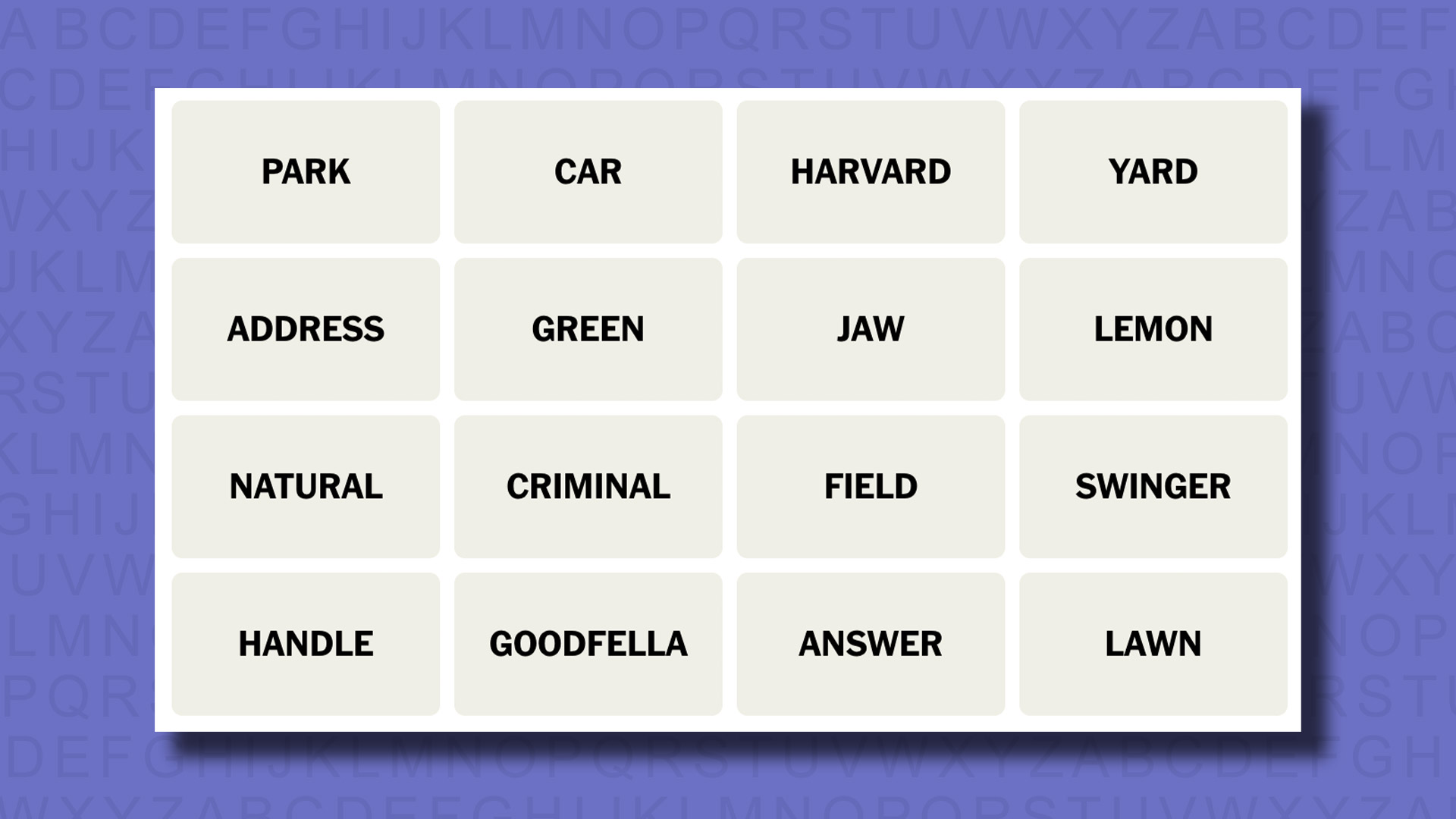Screen dimensions: 1456x819
Task: Select the LAWN word tile
Action: pos(1152,642)
